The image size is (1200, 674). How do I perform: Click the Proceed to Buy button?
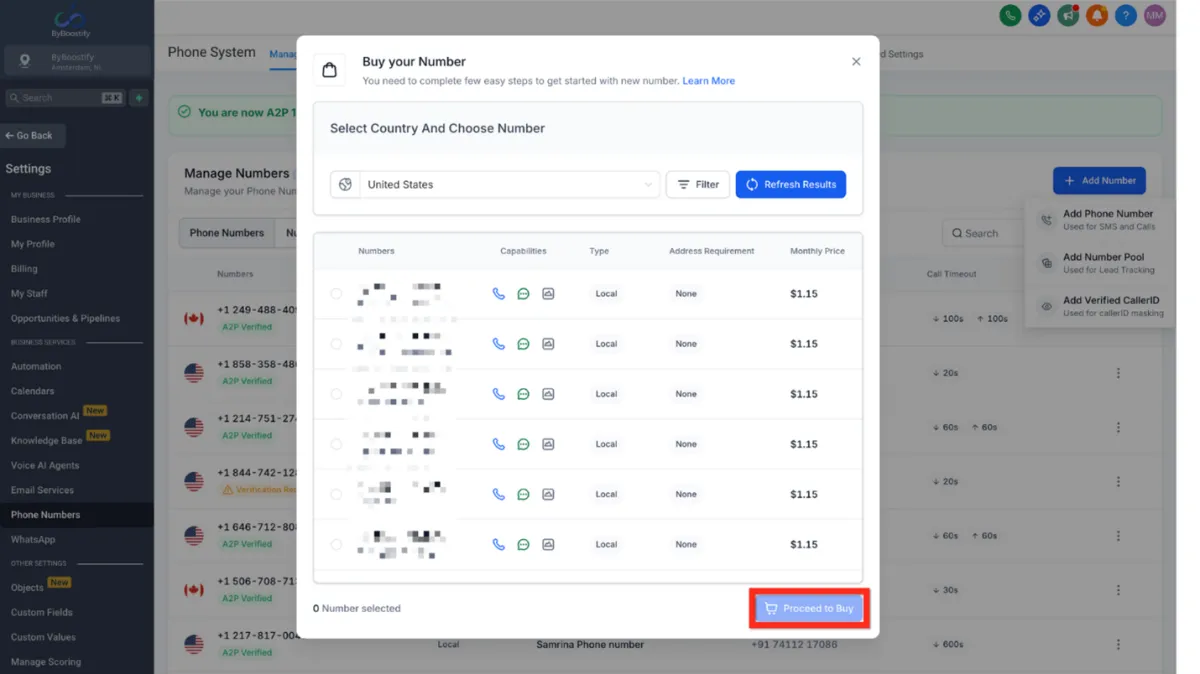point(809,609)
